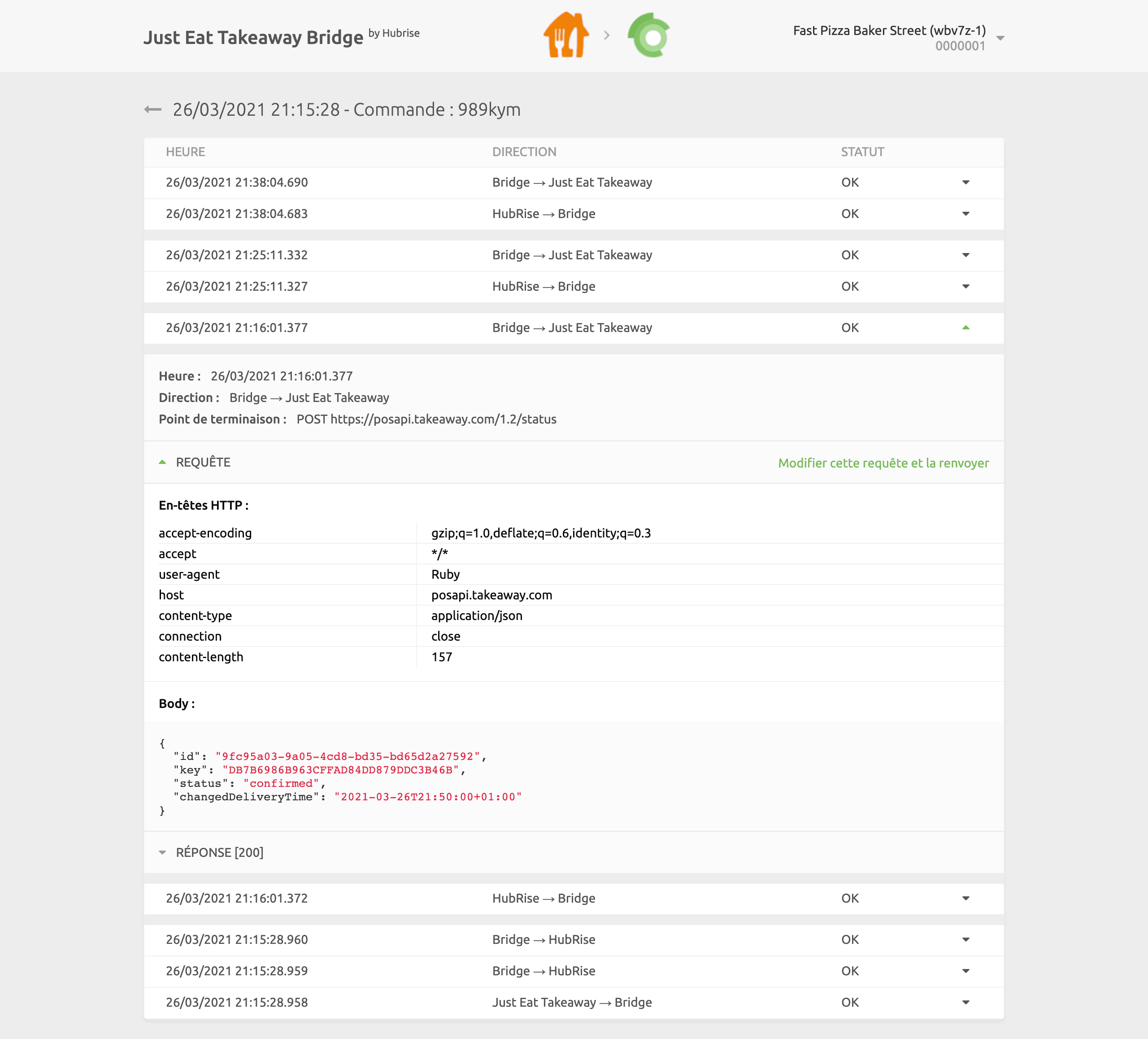This screenshot has height=1039, width=1148.
Task: Click the content-type value application/json
Action: click(477, 616)
